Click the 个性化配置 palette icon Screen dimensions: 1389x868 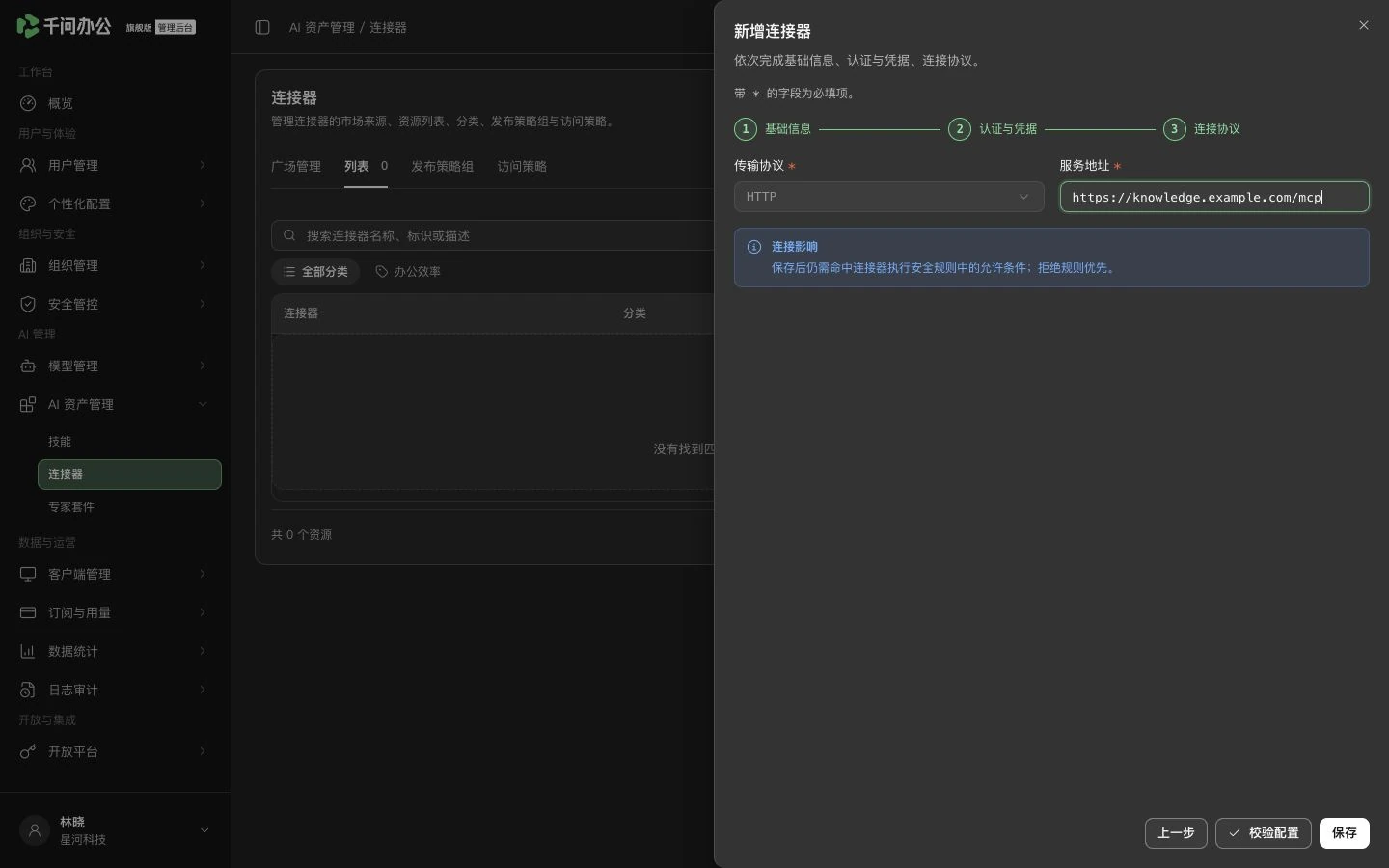point(28,203)
